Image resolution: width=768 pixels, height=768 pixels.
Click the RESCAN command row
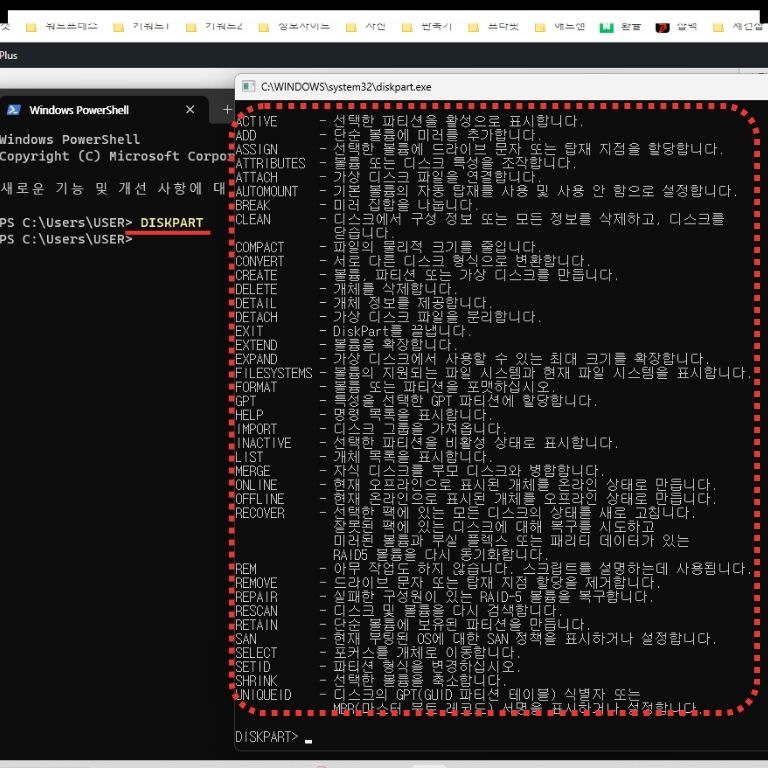(399, 611)
